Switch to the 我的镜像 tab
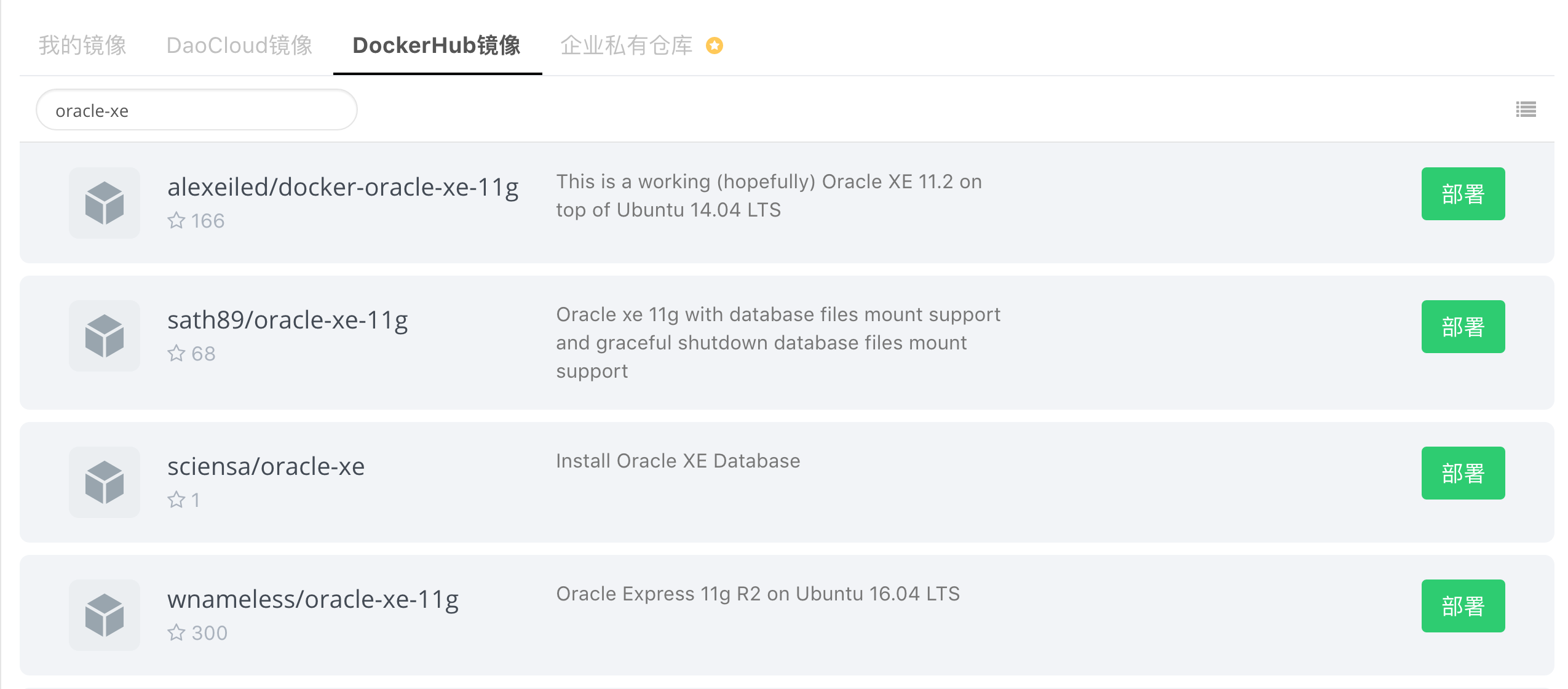Screen dimensions: 1568x689 [x=82, y=46]
